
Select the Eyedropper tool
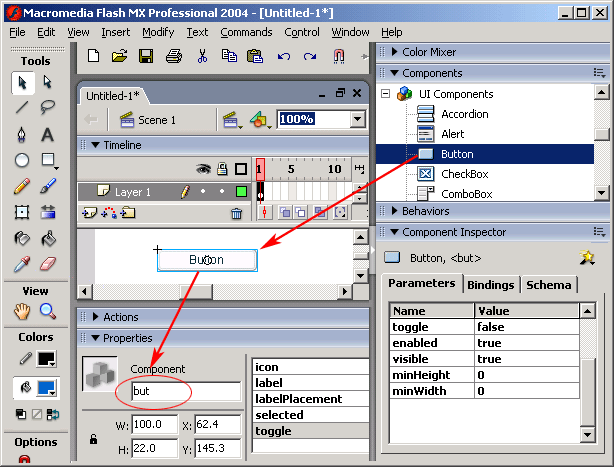(x=22, y=264)
